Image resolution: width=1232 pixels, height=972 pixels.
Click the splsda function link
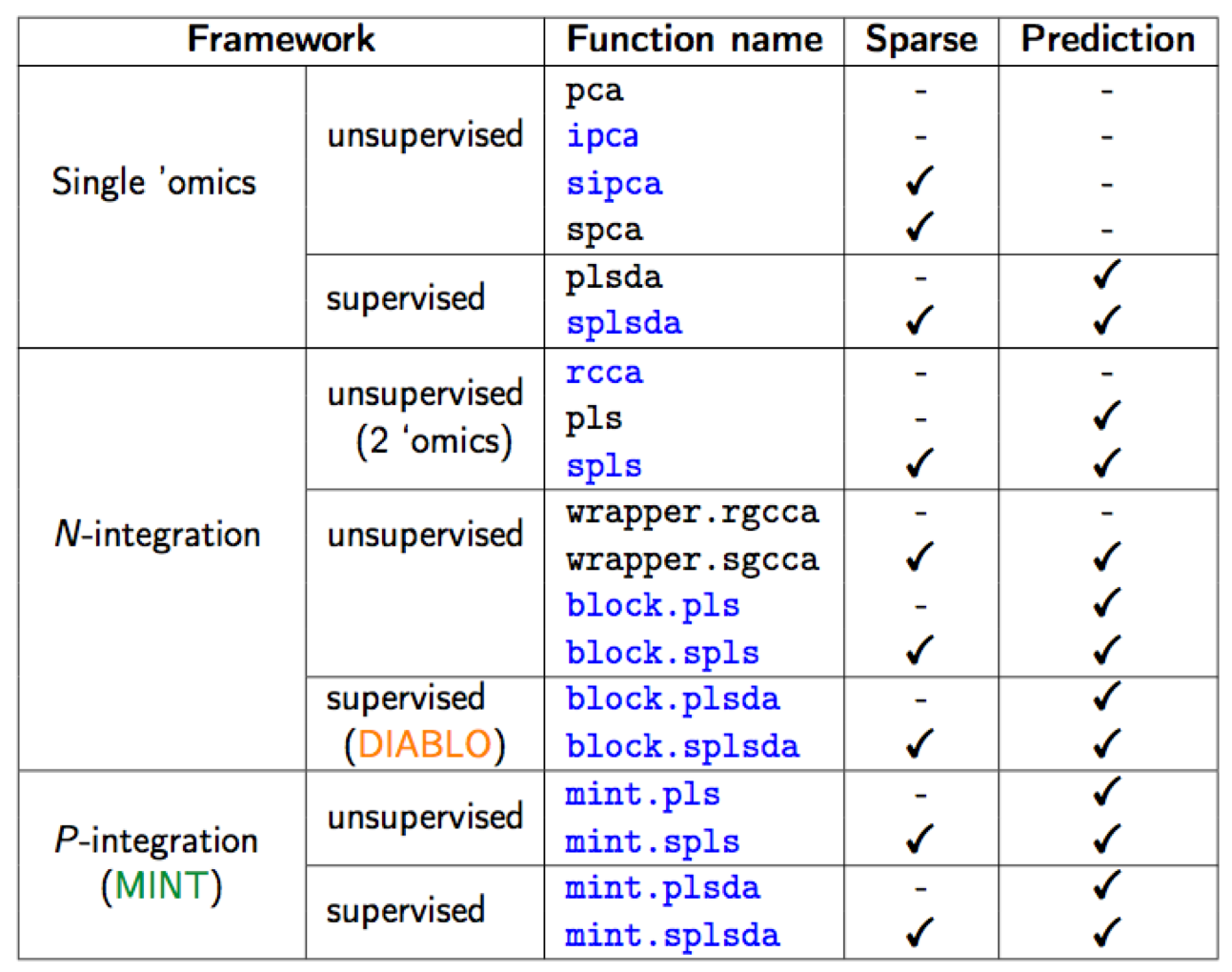pyautogui.click(x=624, y=324)
